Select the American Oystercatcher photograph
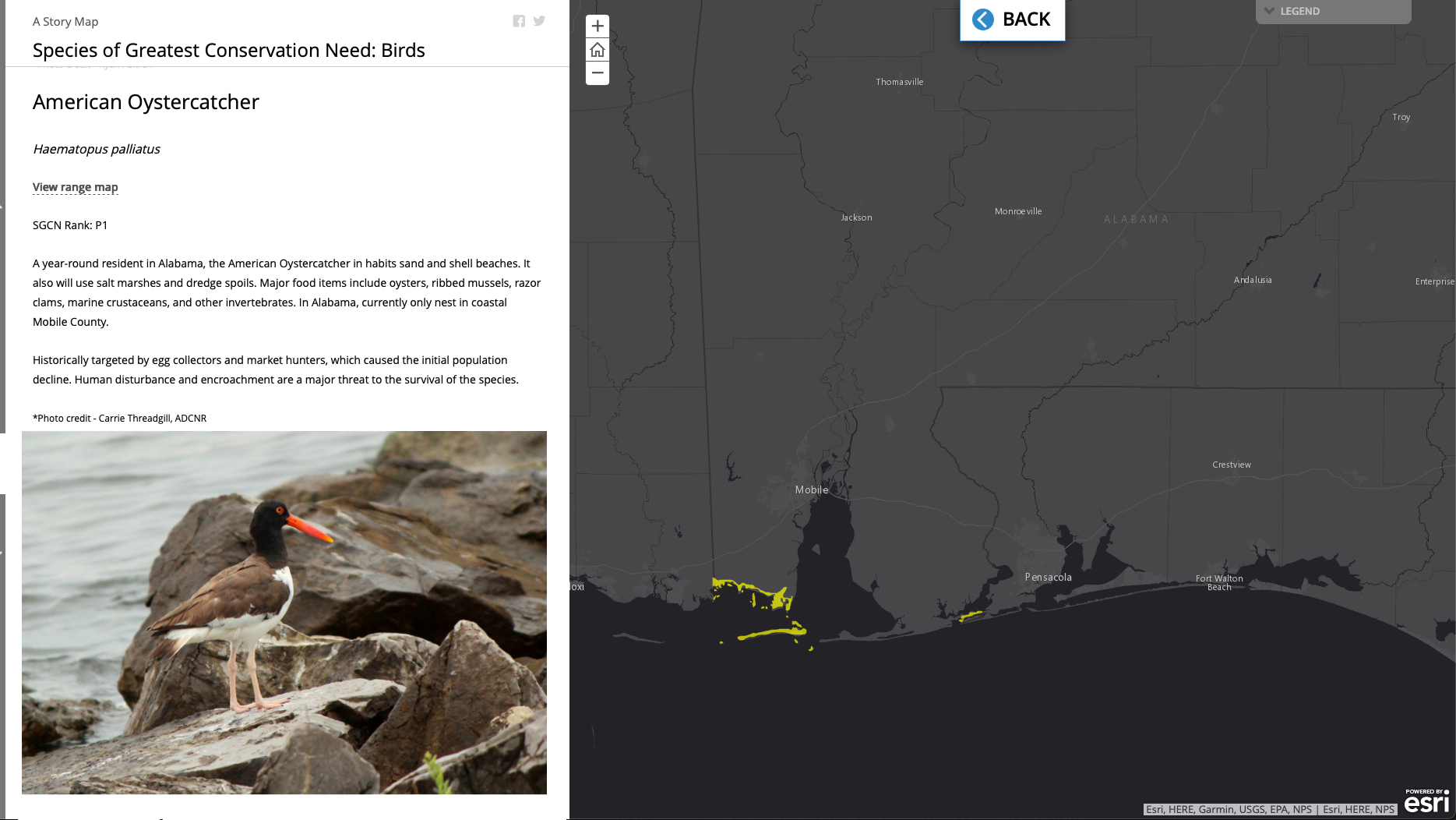This screenshot has height=820, width=1456. click(284, 613)
